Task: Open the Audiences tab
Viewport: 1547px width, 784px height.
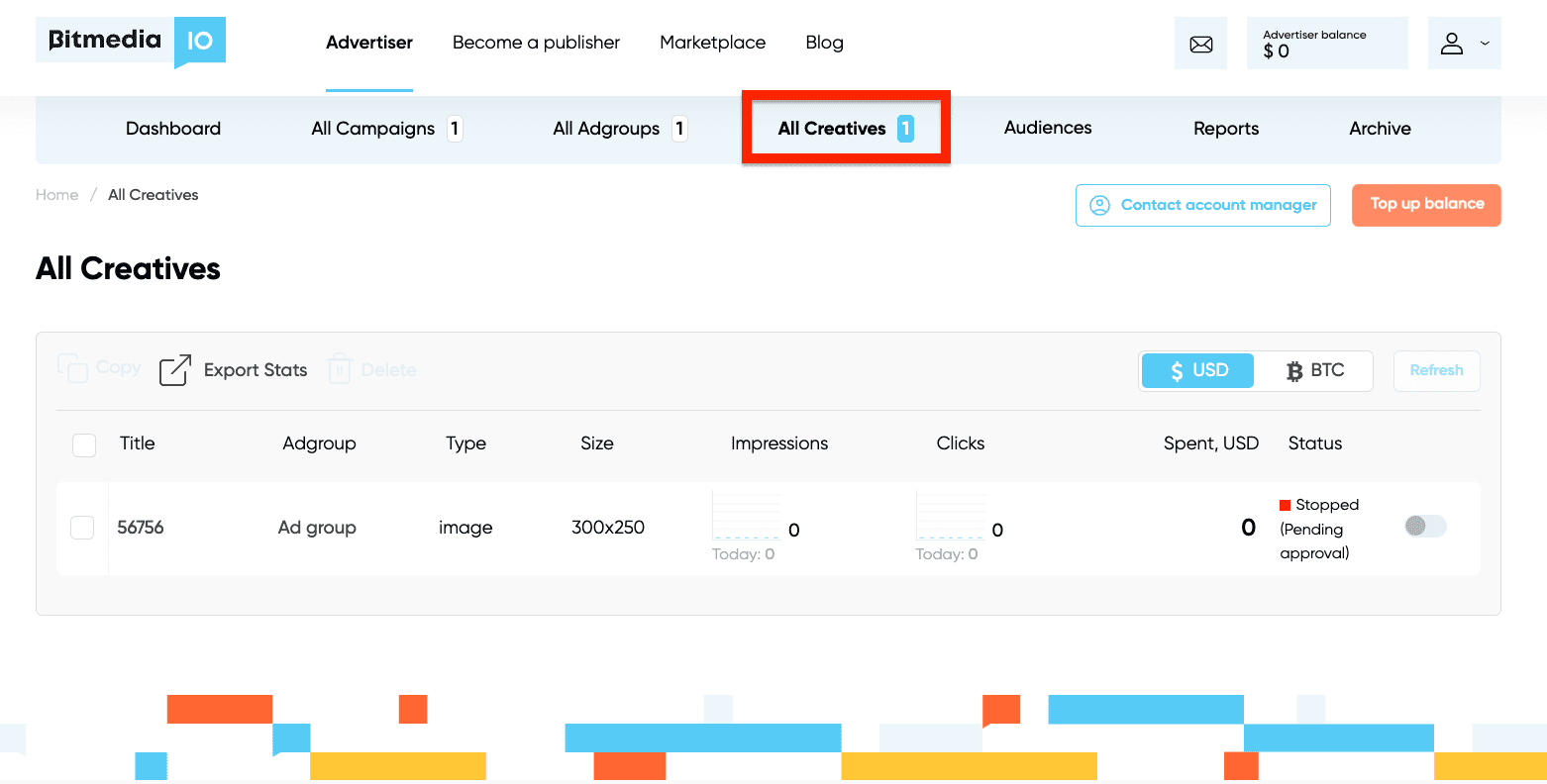Action: pos(1047,128)
